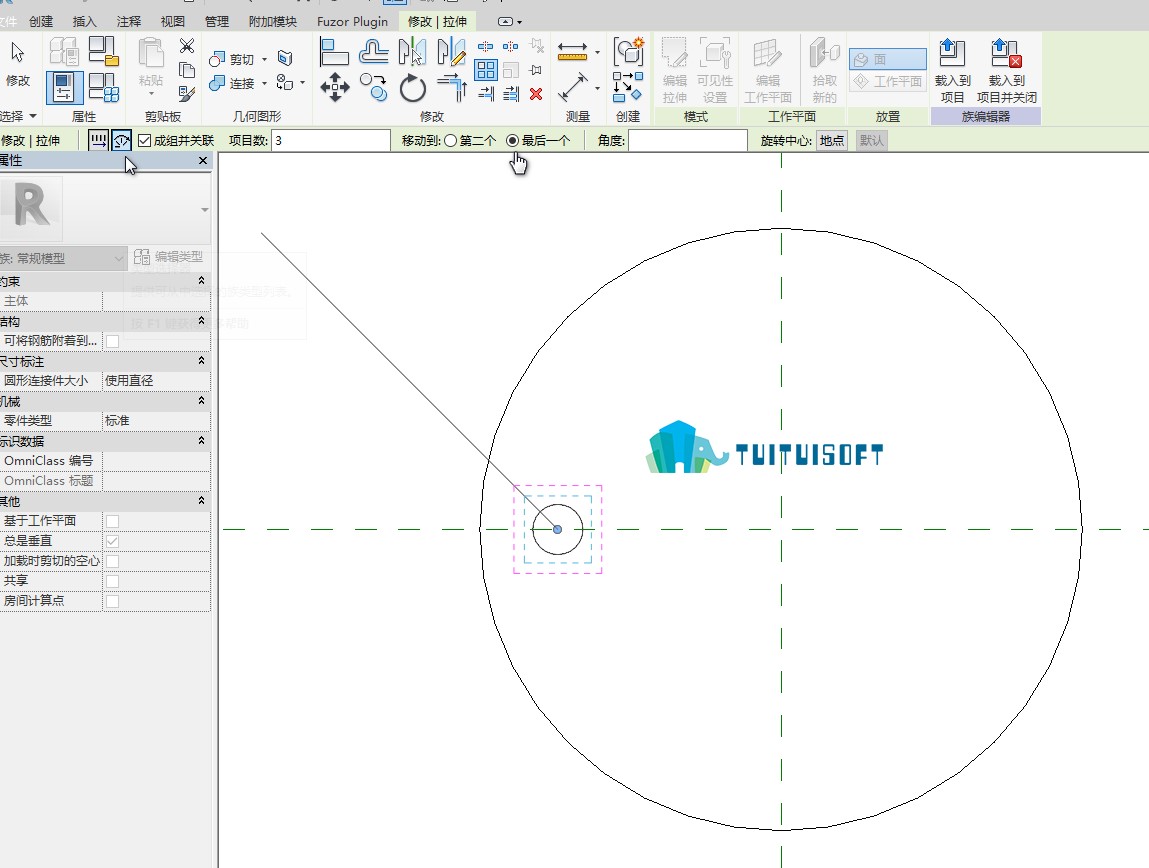Switch to the 视图 ribbon tab
Image resolution: width=1149 pixels, height=868 pixels.
pos(172,21)
